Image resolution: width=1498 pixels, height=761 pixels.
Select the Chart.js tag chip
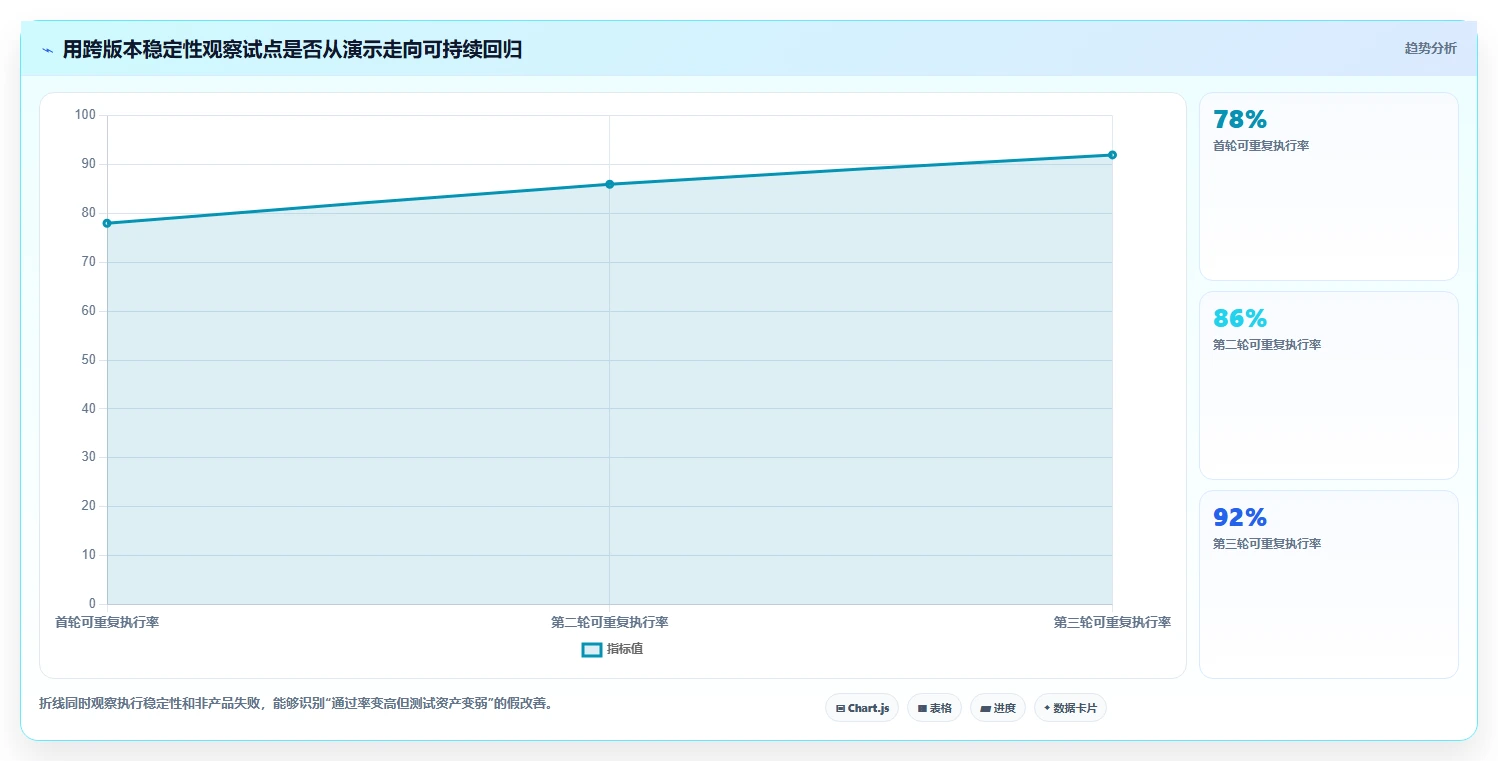coord(862,708)
